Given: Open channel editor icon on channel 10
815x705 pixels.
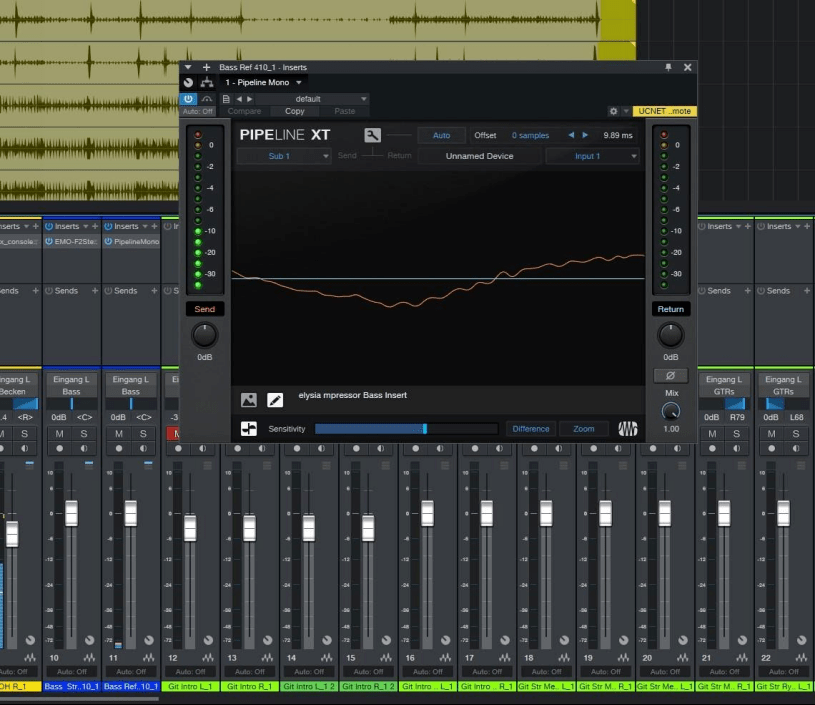Looking at the screenshot, I should point(89,640).
